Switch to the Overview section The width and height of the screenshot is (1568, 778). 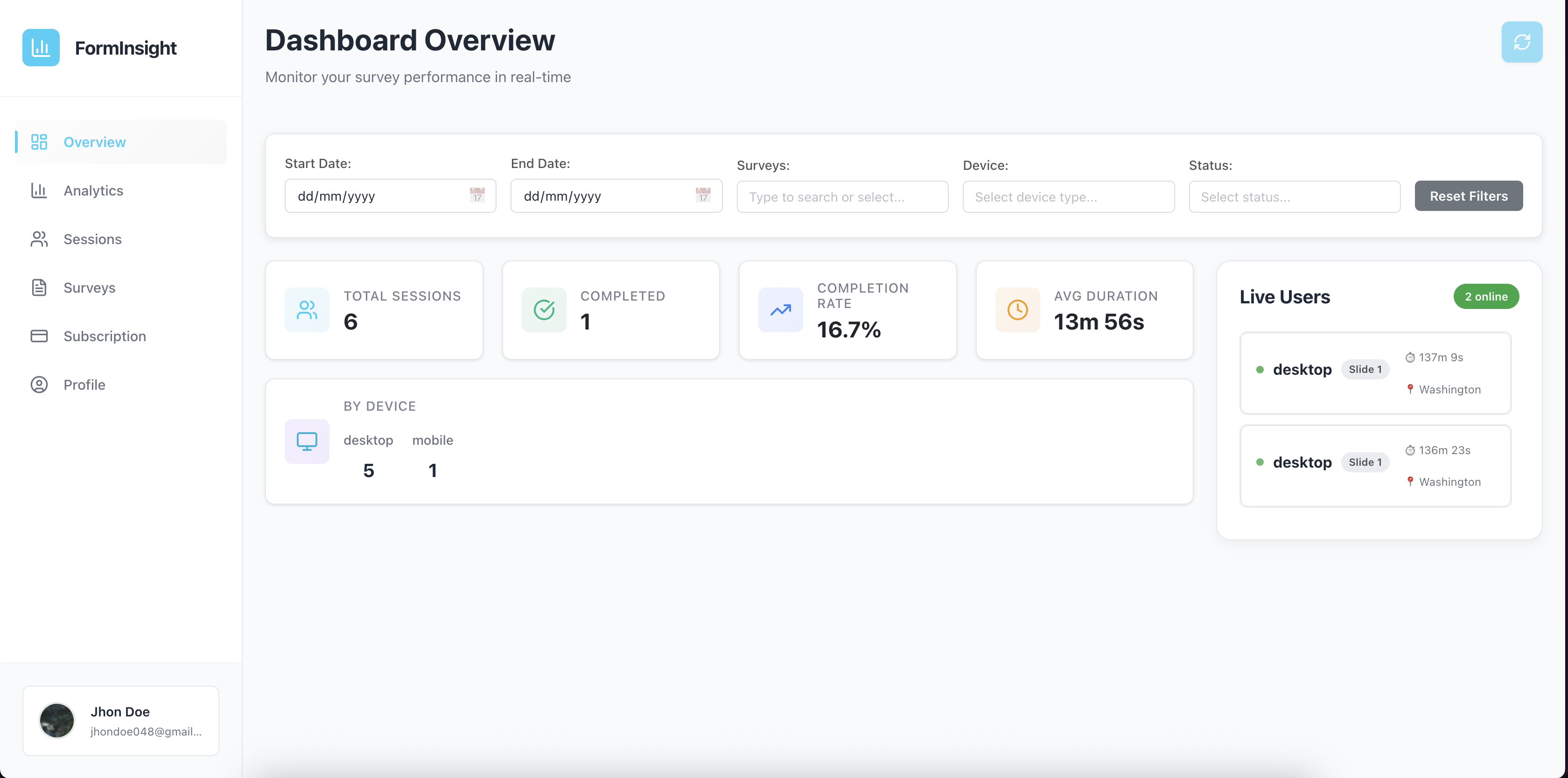pos(94,142)
